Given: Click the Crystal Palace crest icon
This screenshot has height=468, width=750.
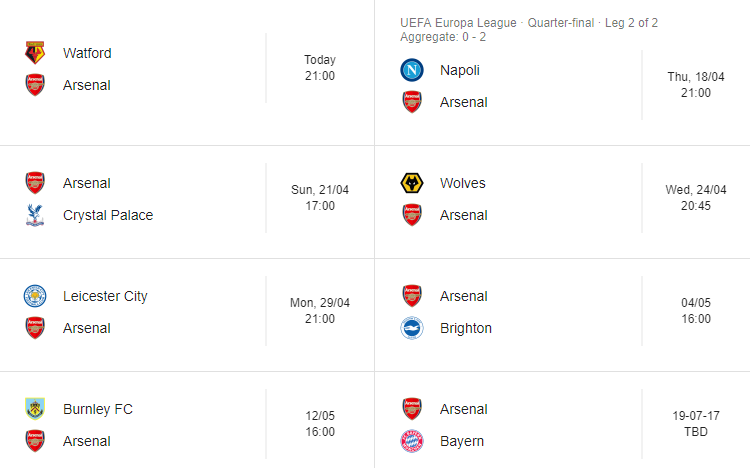Looking at the screenshot, I should point(35,215).
